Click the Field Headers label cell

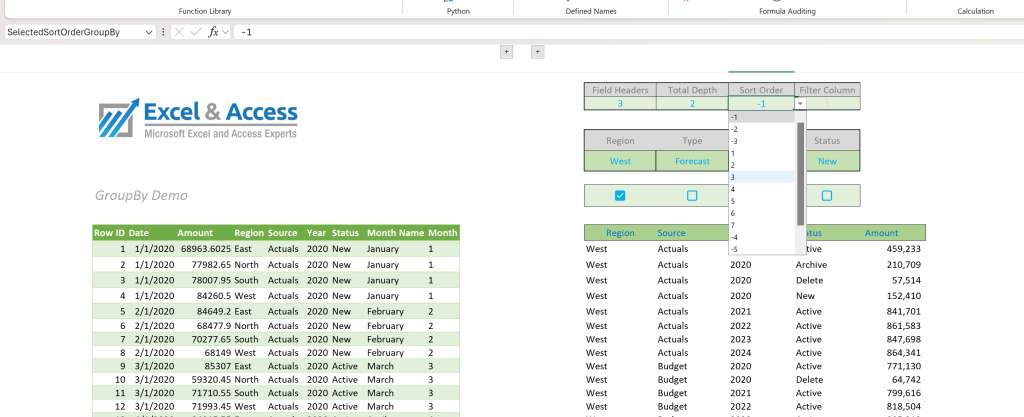620,90
